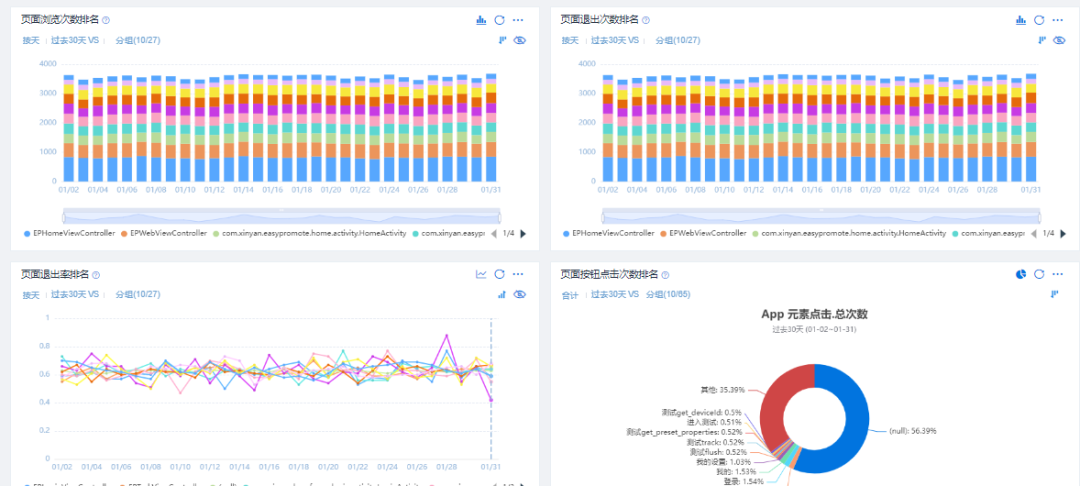
Task: Open 分组(10/27) selector in 页面退出率排名
Action: pyautogui.click(x=138, y=295)
